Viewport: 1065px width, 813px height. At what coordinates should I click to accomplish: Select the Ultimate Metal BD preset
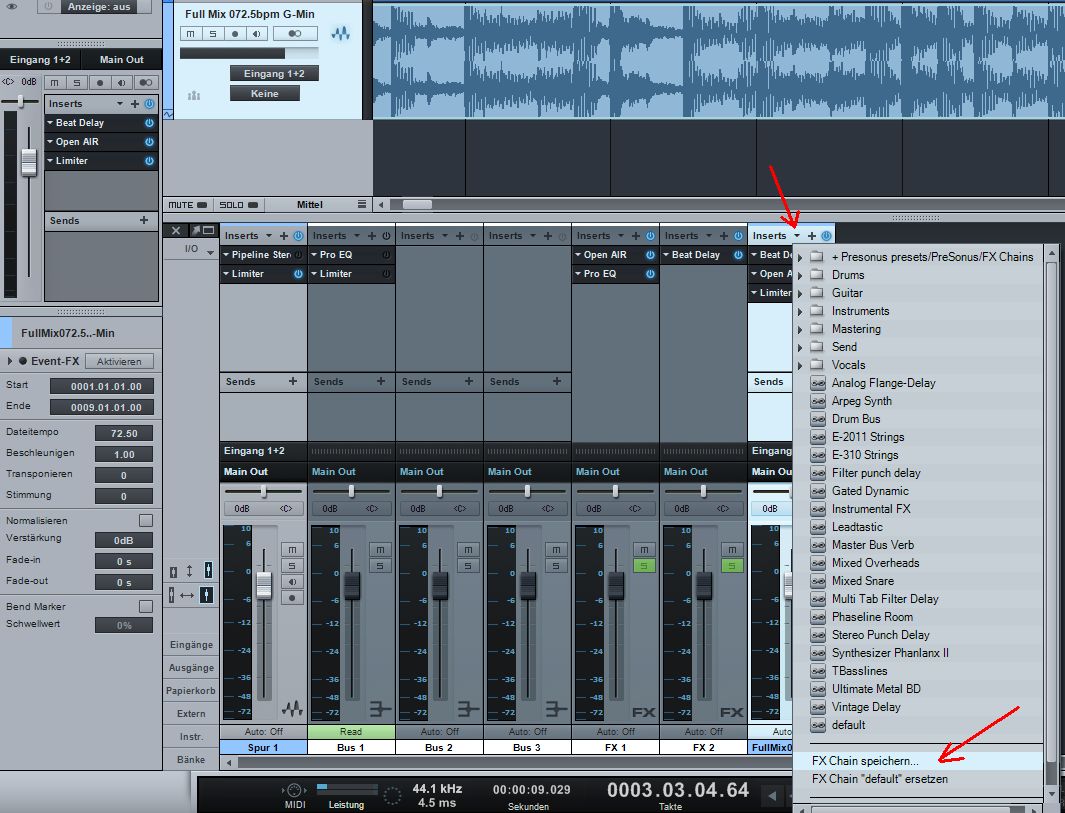[876, 689]
